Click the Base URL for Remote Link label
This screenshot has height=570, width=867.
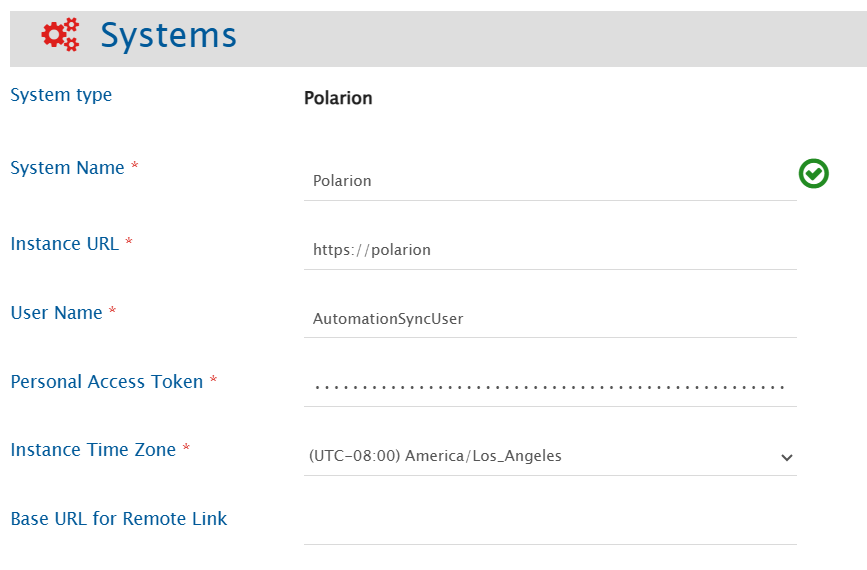[118, 519]
